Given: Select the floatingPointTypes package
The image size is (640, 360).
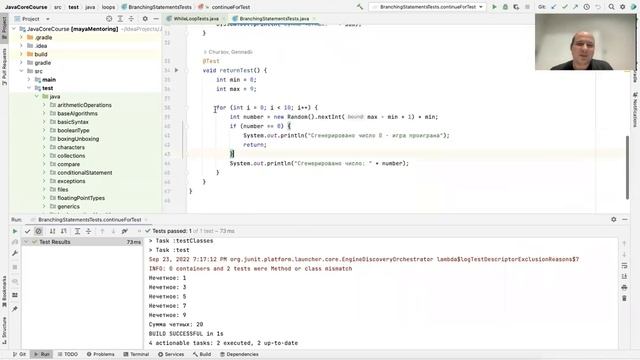Looking at the screenshot, I should point(81,198).
